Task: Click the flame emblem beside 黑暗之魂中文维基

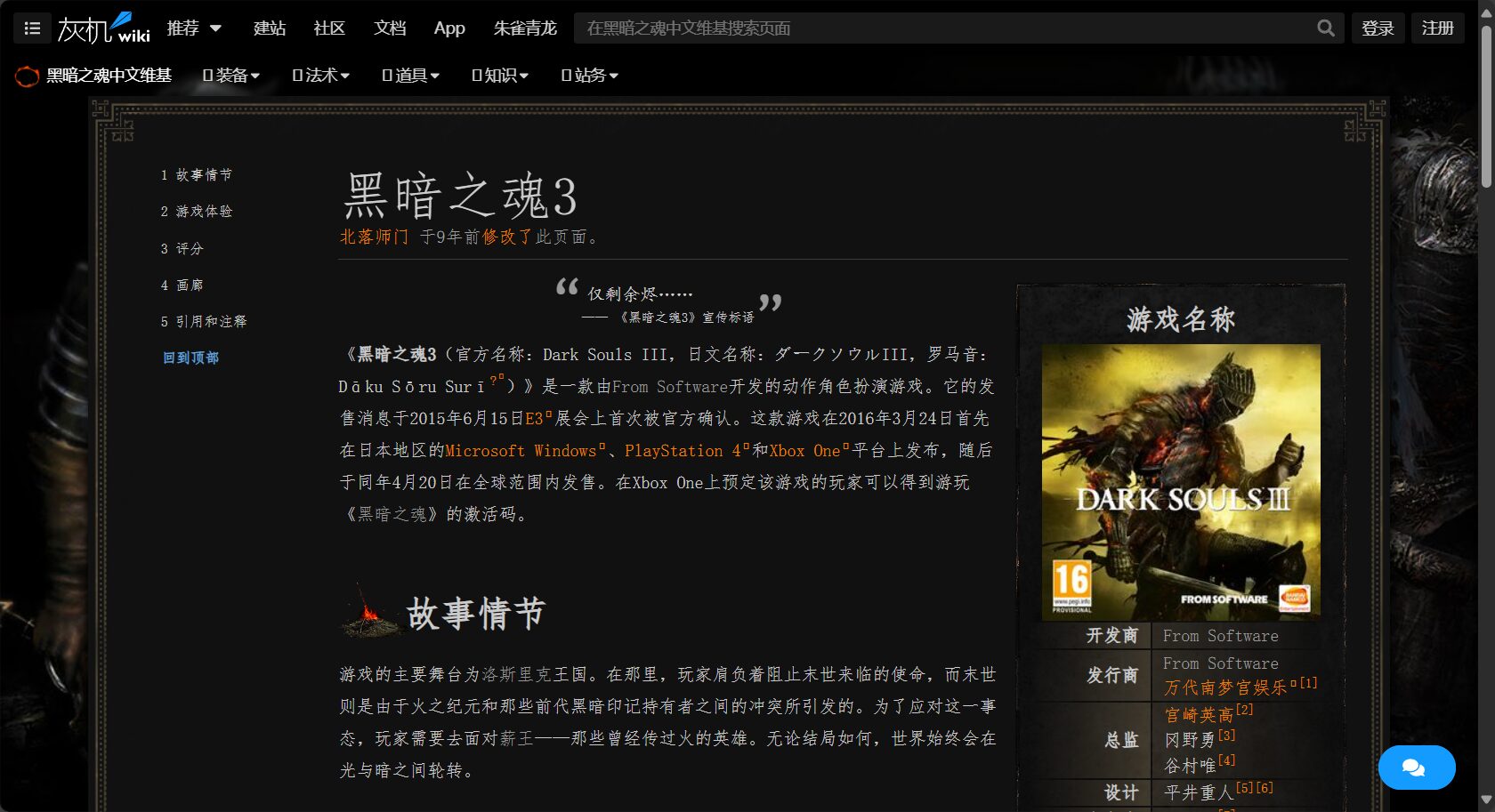Action: (26, 76)
